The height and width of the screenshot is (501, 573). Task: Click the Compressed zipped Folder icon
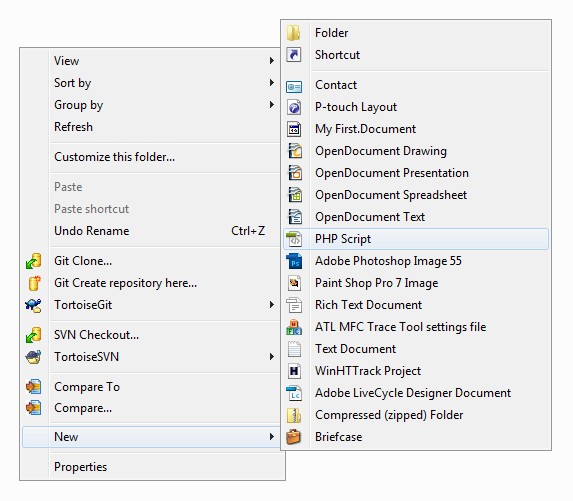pyautogui.click(x=294, y=415)
